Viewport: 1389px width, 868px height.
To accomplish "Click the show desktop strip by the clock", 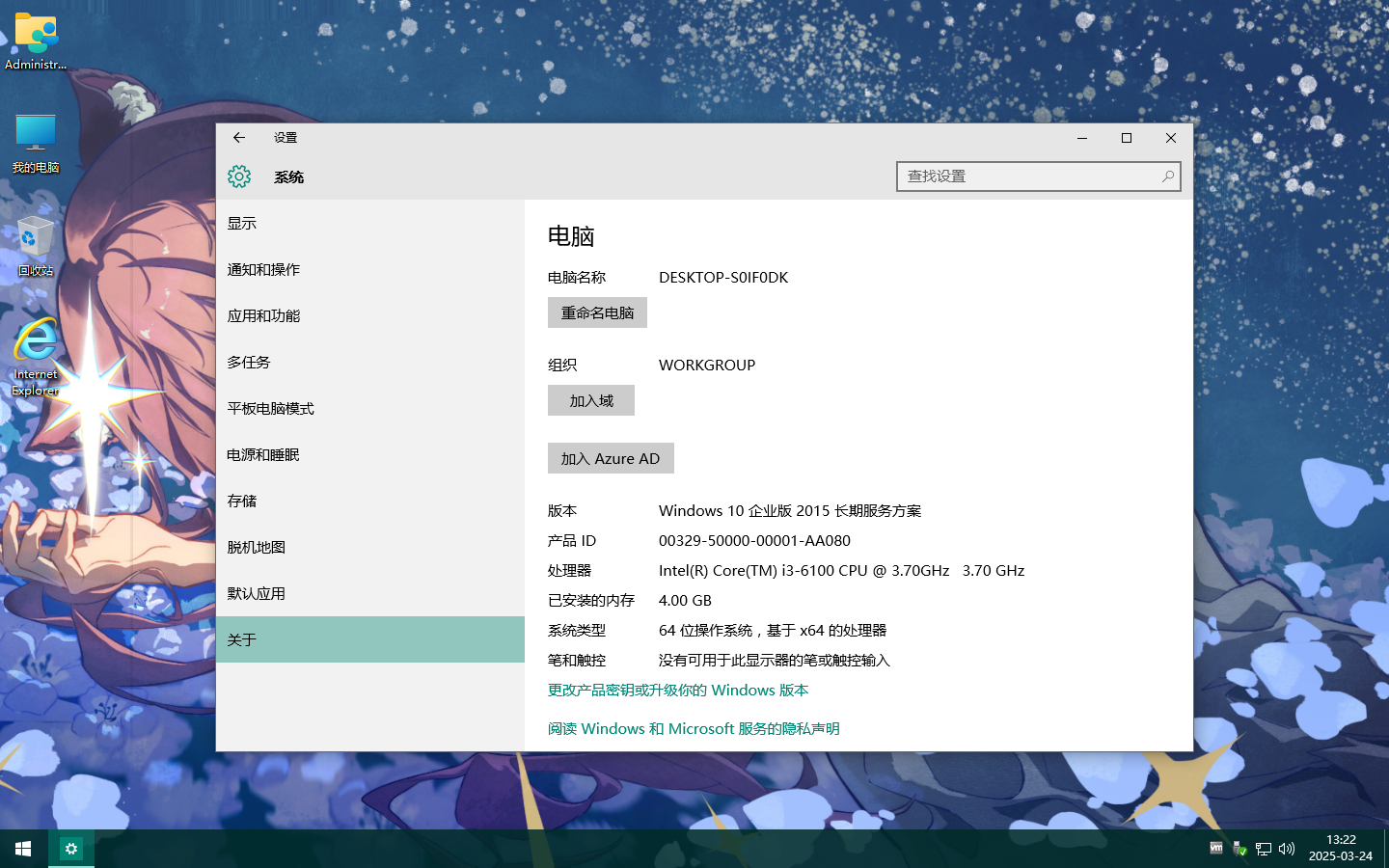I will 1385,849.
